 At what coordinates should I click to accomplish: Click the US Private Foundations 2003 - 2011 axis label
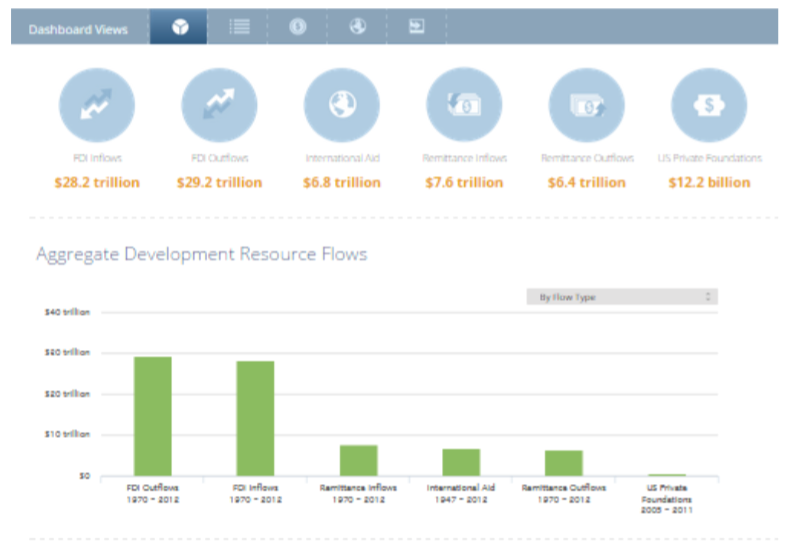pos(667,499)
